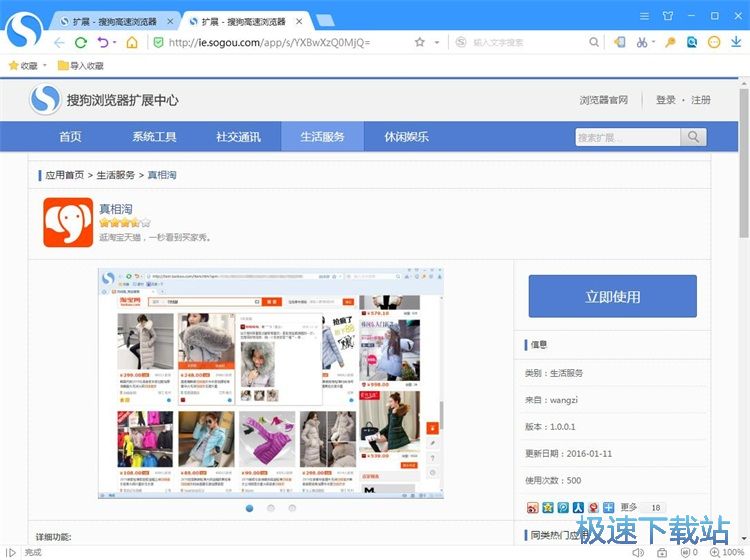This screenshot has width=750, height=560.
Task: Click the share count 18
Action: (655, 508)
